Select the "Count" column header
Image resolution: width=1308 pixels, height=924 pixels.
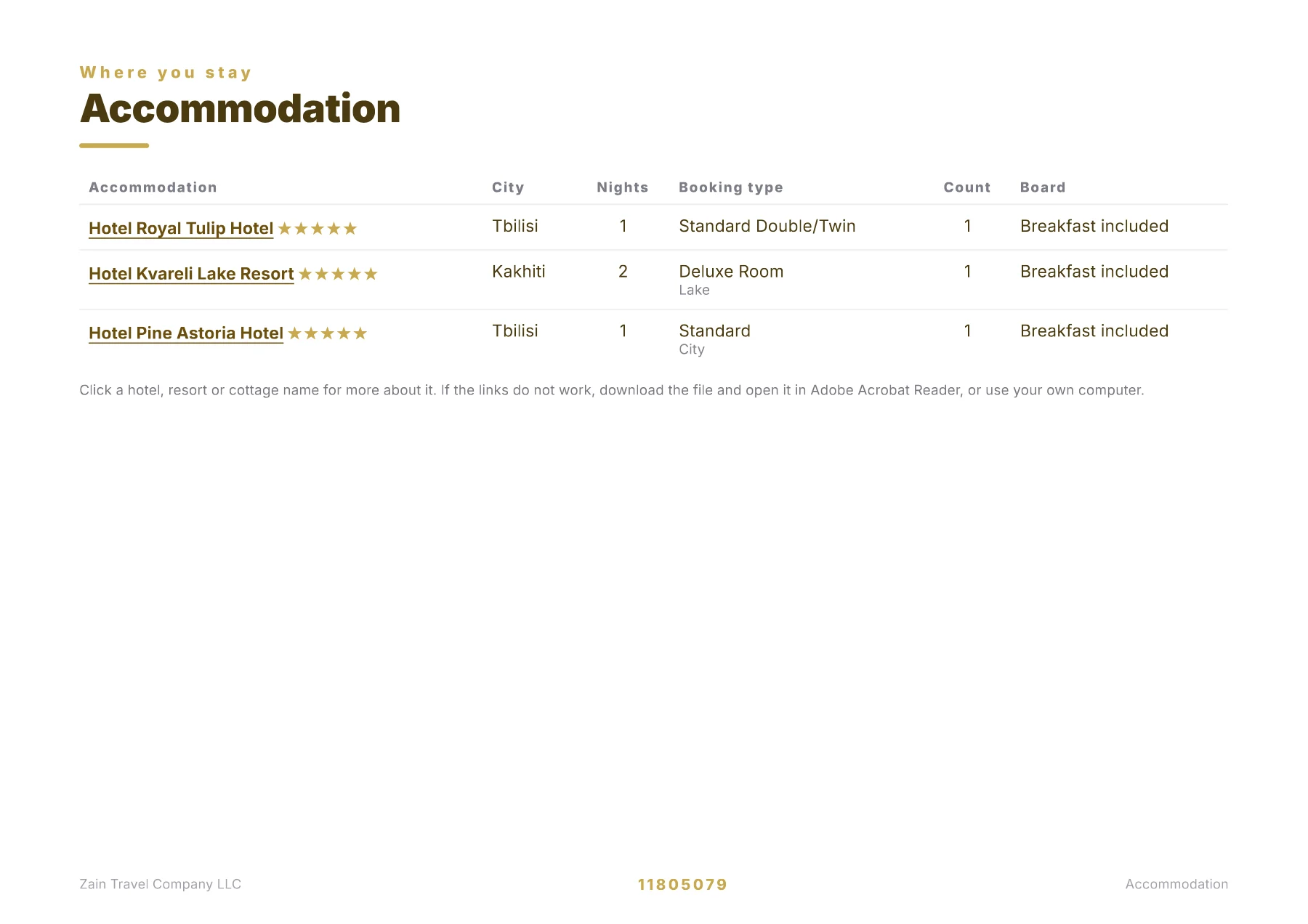coord(967,187)
